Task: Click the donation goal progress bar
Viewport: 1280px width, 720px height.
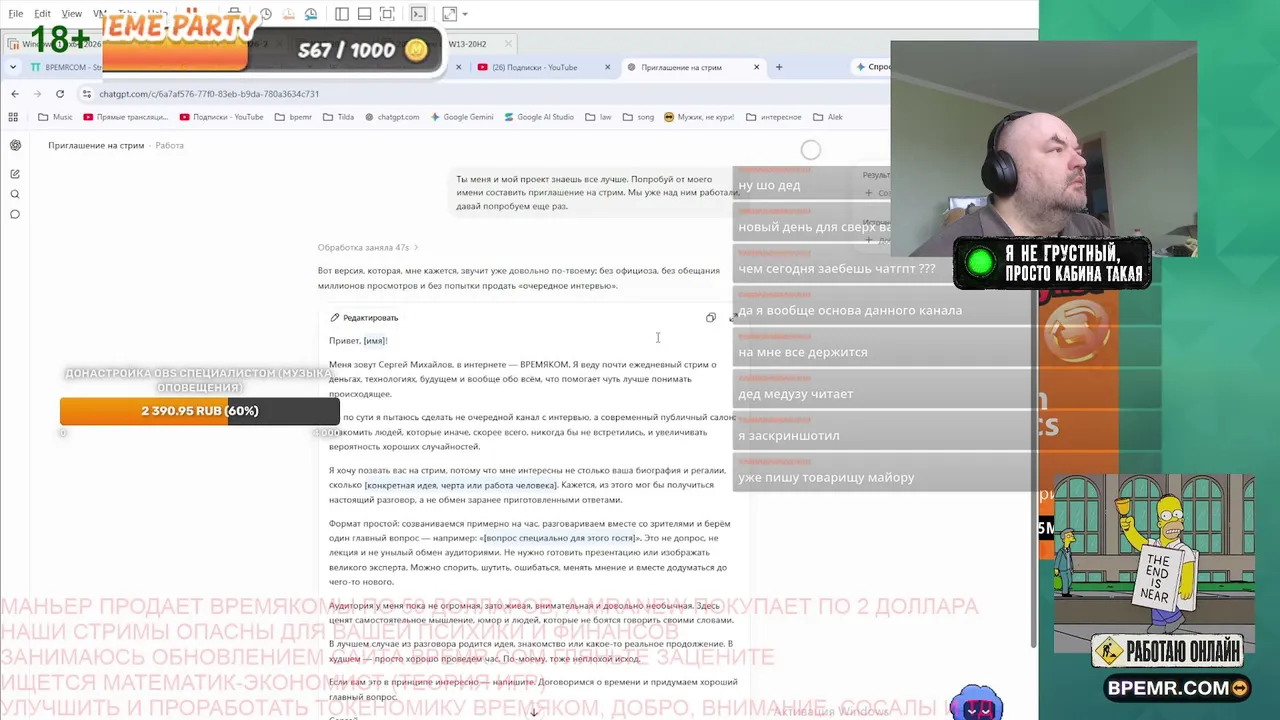Action: click(200, 411)
